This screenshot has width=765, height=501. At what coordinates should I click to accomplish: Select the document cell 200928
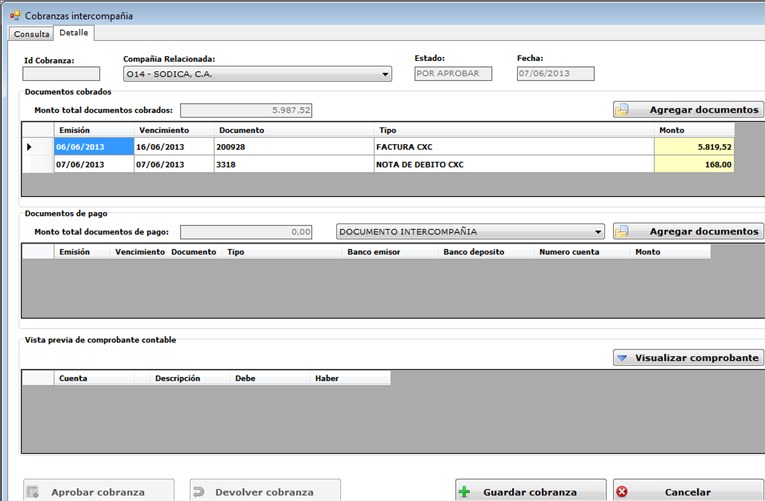pyautogui.click(x=294, y=147)
